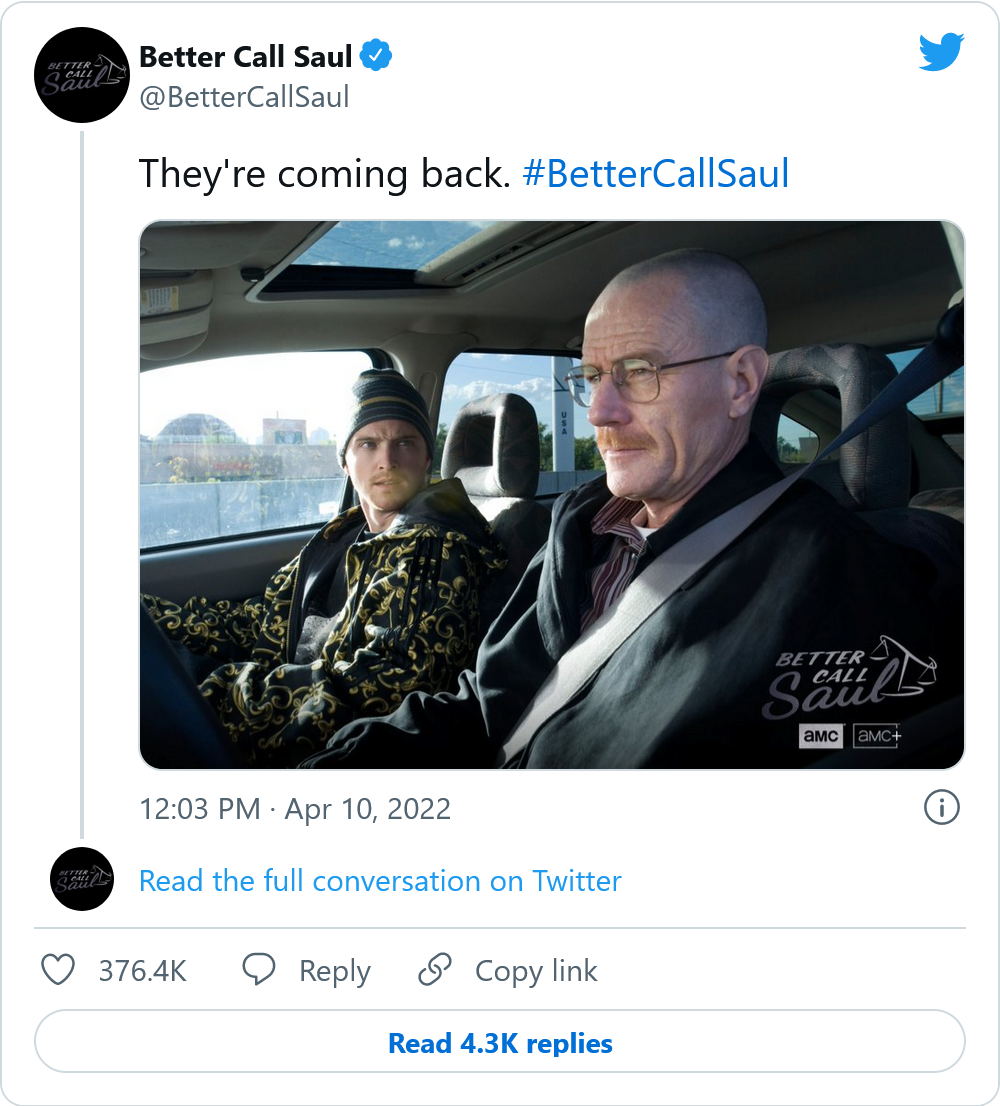Click the Twitter bird logo
Image resolution: width=1000 pixels, height=1106 pixels.
point(941,53)
